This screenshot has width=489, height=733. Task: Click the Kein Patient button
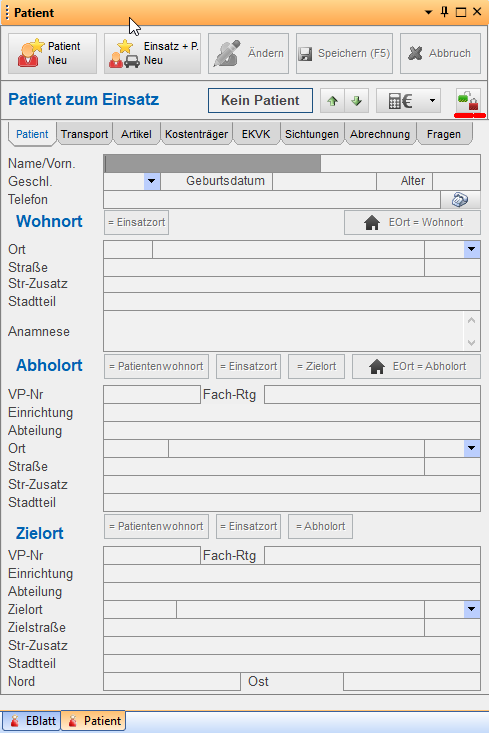[x=260, y=101]
